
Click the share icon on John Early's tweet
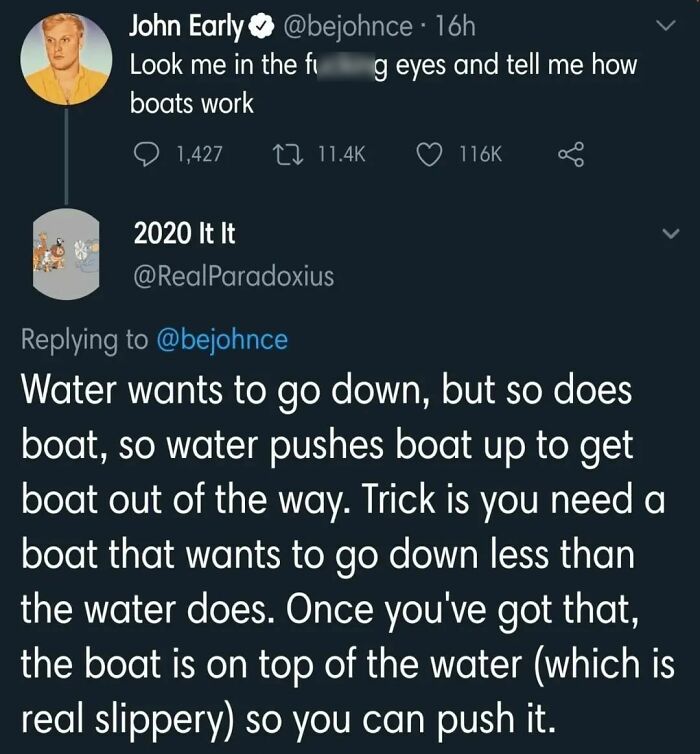[569, 155]
